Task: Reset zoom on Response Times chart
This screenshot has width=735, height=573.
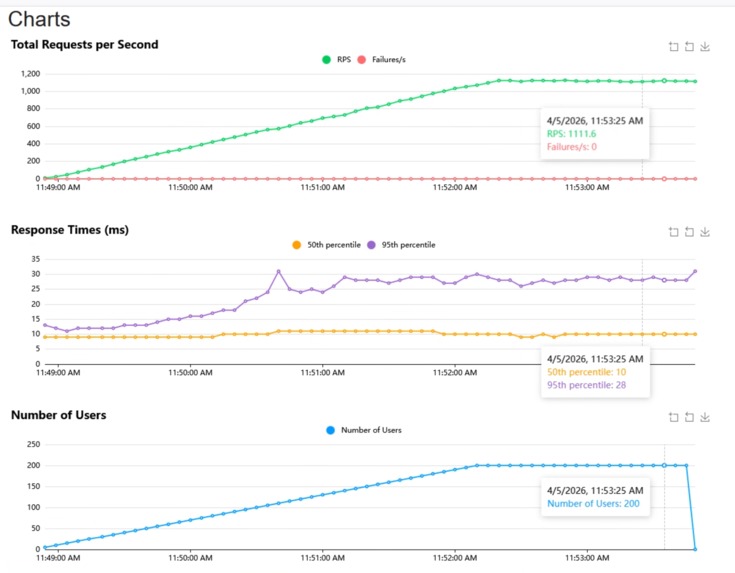Action: click(x=689, y=232)
